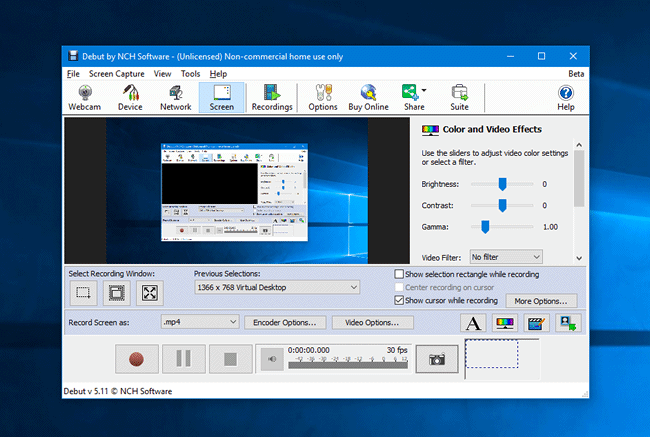
Task: Click the 30 fps text
Action: pyautogui.click(x=397, y=350)
